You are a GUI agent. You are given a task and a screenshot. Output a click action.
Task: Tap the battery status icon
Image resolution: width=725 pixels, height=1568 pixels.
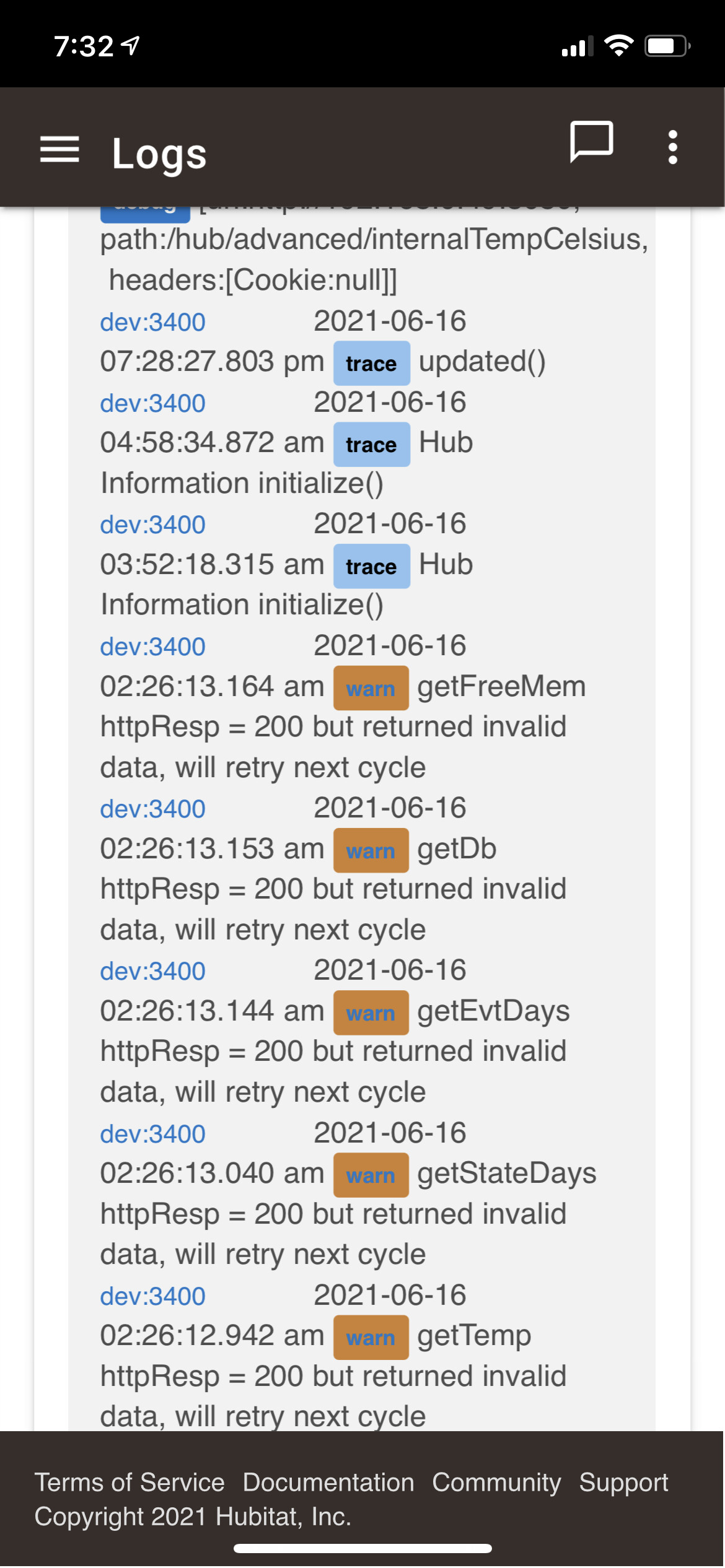(x=667, y=46)
